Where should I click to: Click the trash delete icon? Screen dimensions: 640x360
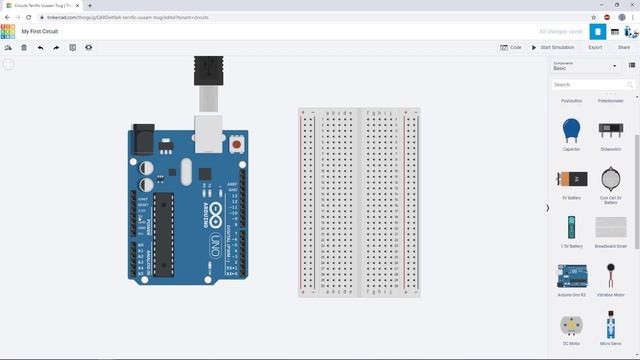[24, 48]
